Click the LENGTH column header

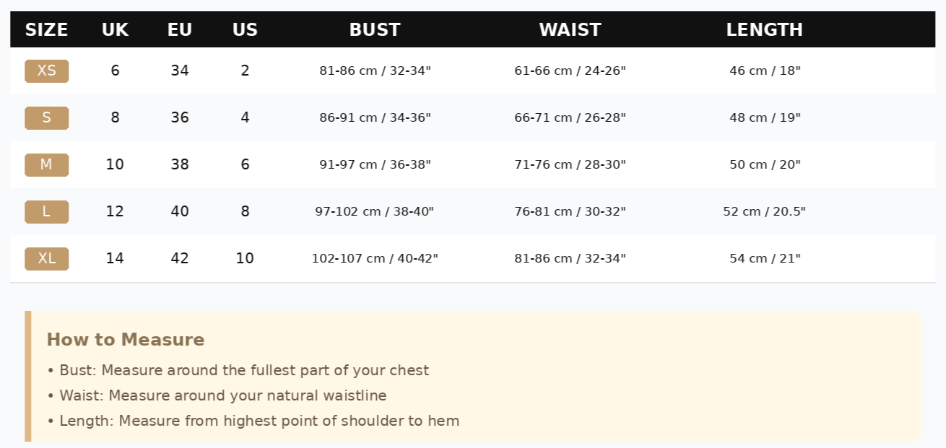pyautogui.click(x=764, y=30)
